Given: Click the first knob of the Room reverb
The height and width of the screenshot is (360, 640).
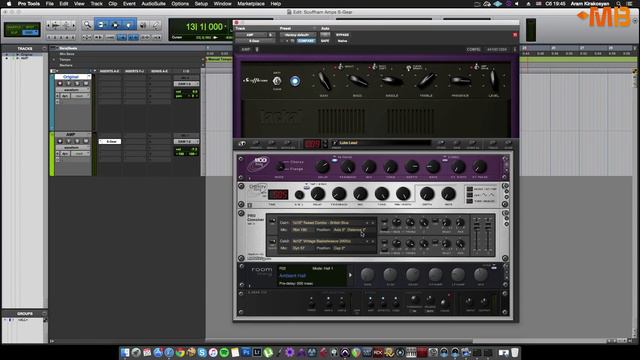Looking at the screenshot, I should pos(367,275).
